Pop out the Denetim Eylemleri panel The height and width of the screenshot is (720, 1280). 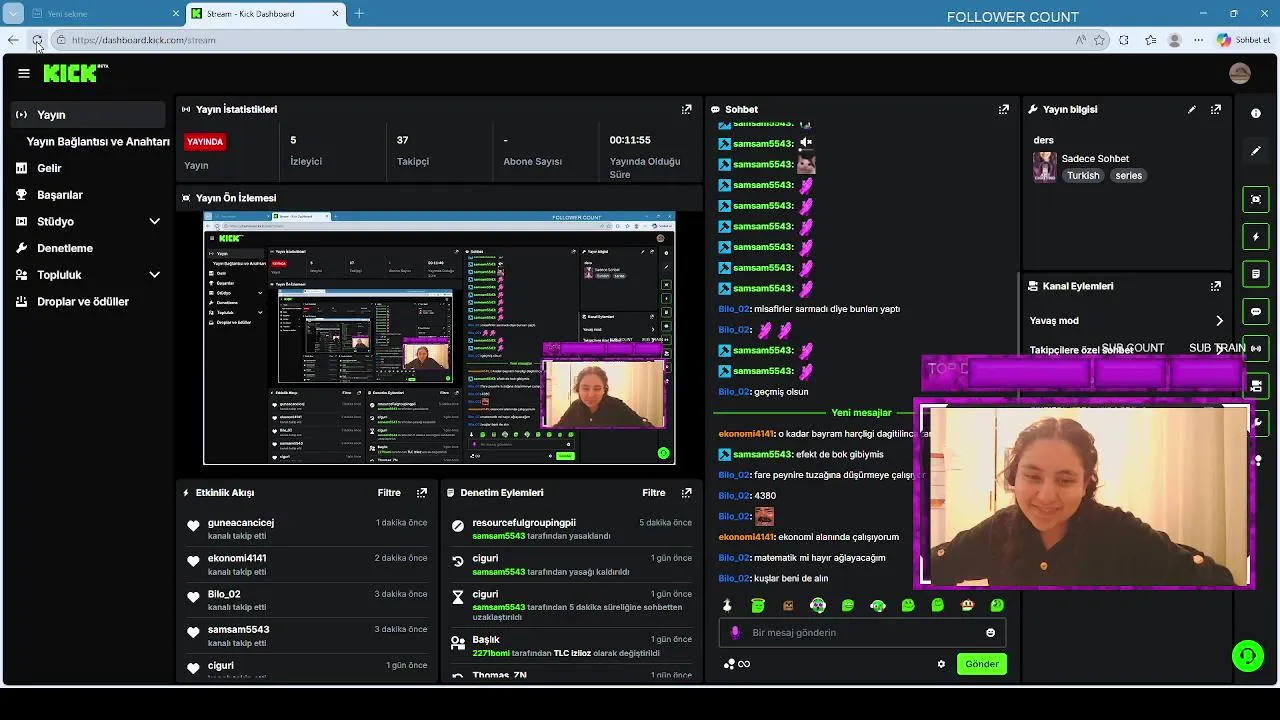coord(687,493)
